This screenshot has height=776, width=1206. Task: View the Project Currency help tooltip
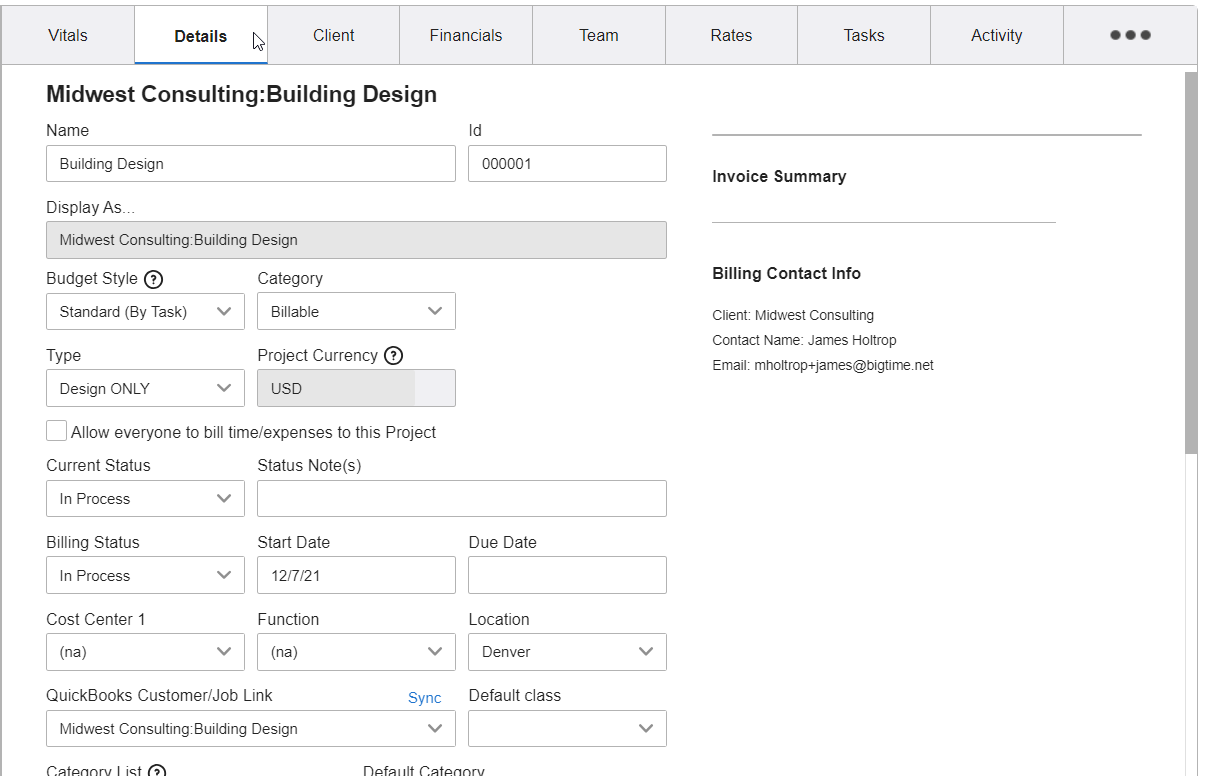(x=393, y=355)
